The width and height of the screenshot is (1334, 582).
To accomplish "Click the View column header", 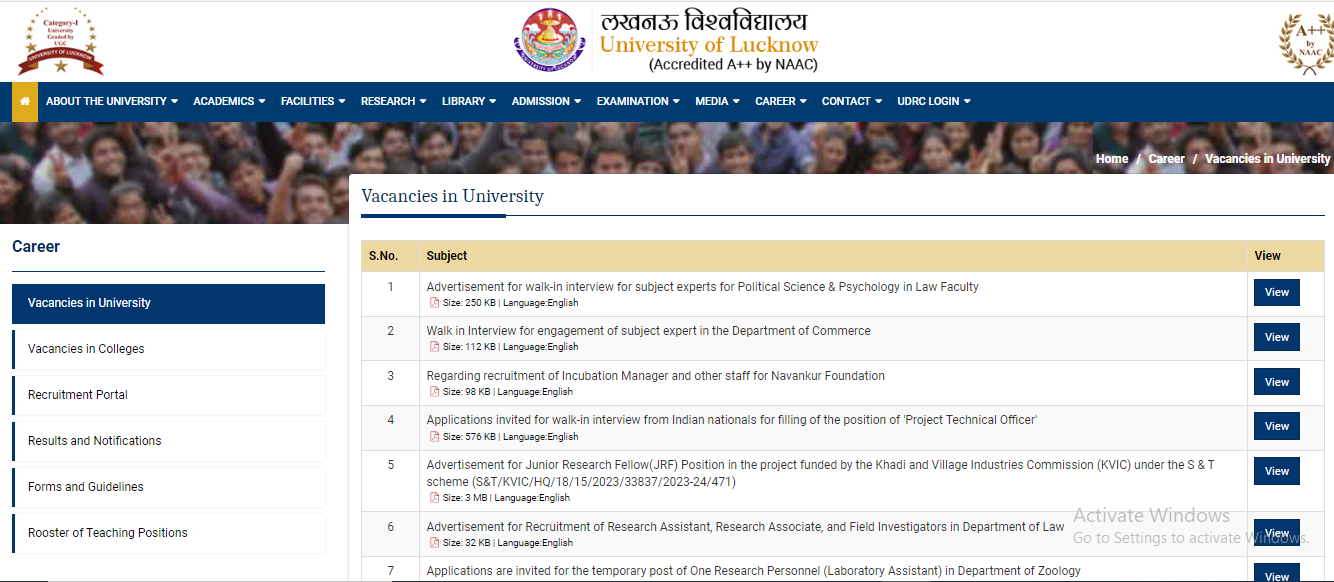I will (1268, 256).
